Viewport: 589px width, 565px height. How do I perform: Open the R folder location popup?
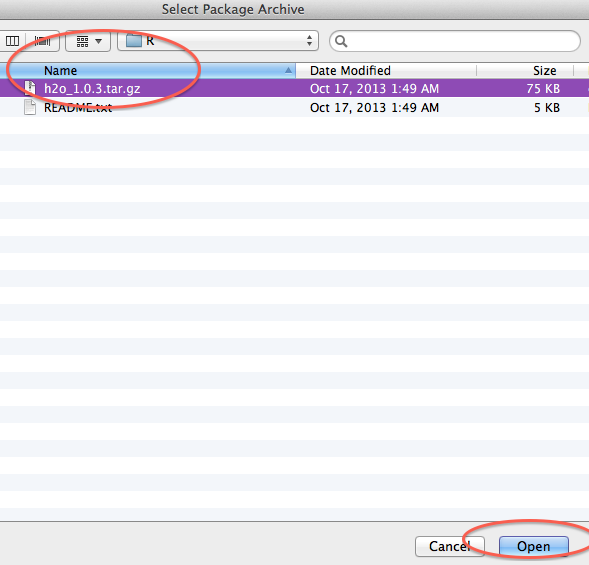[x=218, y=41]
